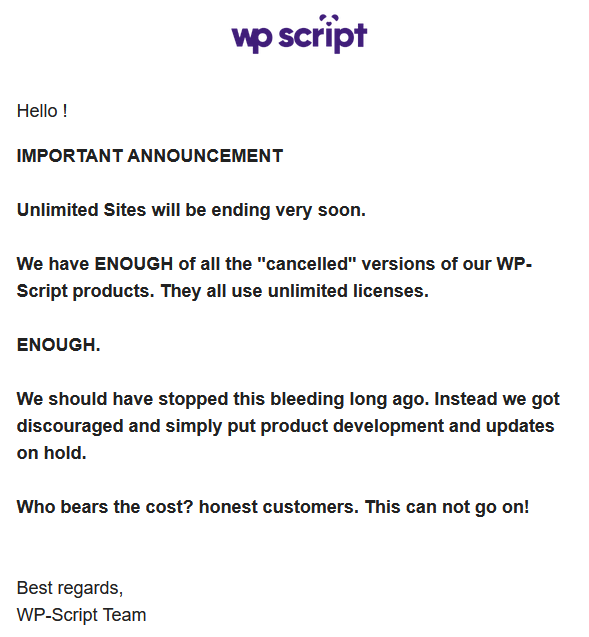Image resolution: width=589 pixels, height=637 pixels.
Task: Click "Instead we got" phrase
Action: 497,399
